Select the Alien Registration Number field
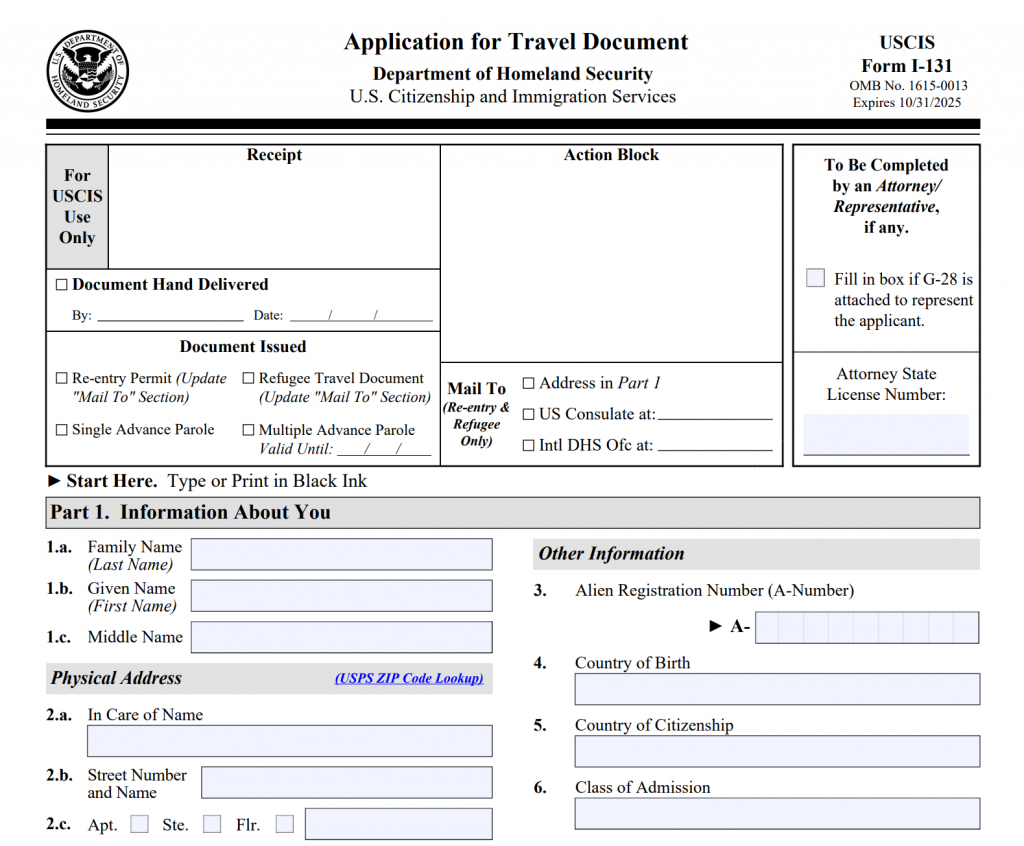The width and height of the screenshot is (1024, 846). point(867,628)
